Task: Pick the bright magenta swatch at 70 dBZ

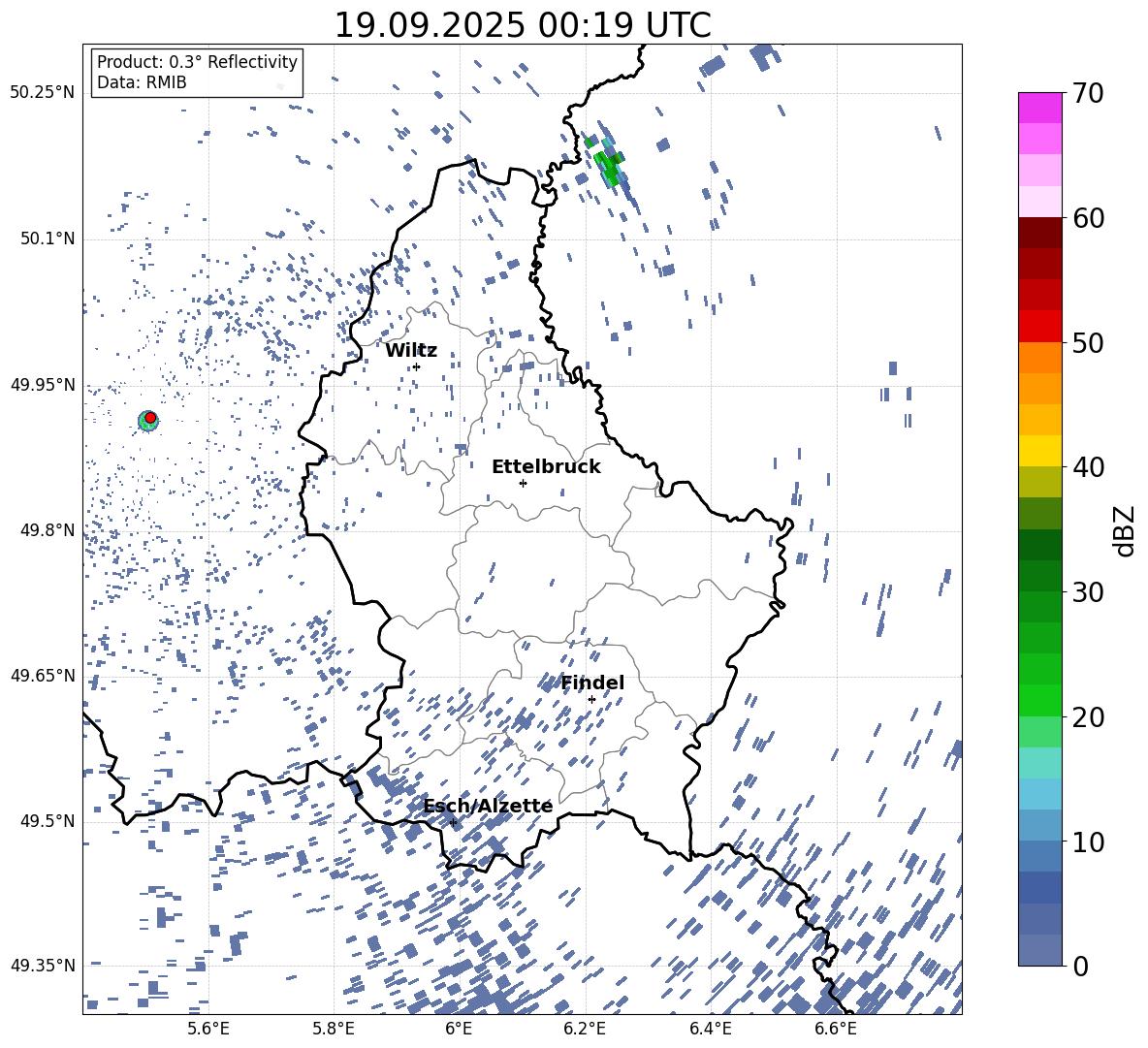Action: coord(1040,108)
